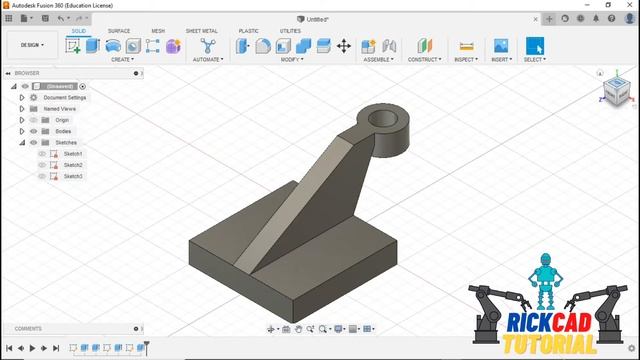The width and height of the screenshot is (640, 360).
Task: Activate the root component radio button
Action: (82, 87)
